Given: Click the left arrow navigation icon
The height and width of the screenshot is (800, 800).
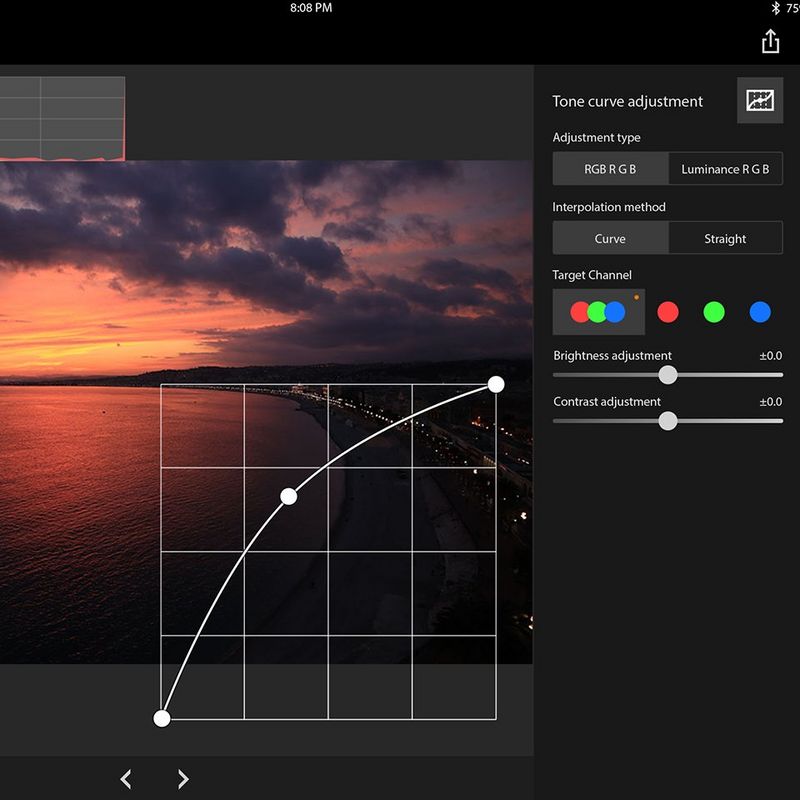Looking at the screenshot, I should [x=127, y=778].
